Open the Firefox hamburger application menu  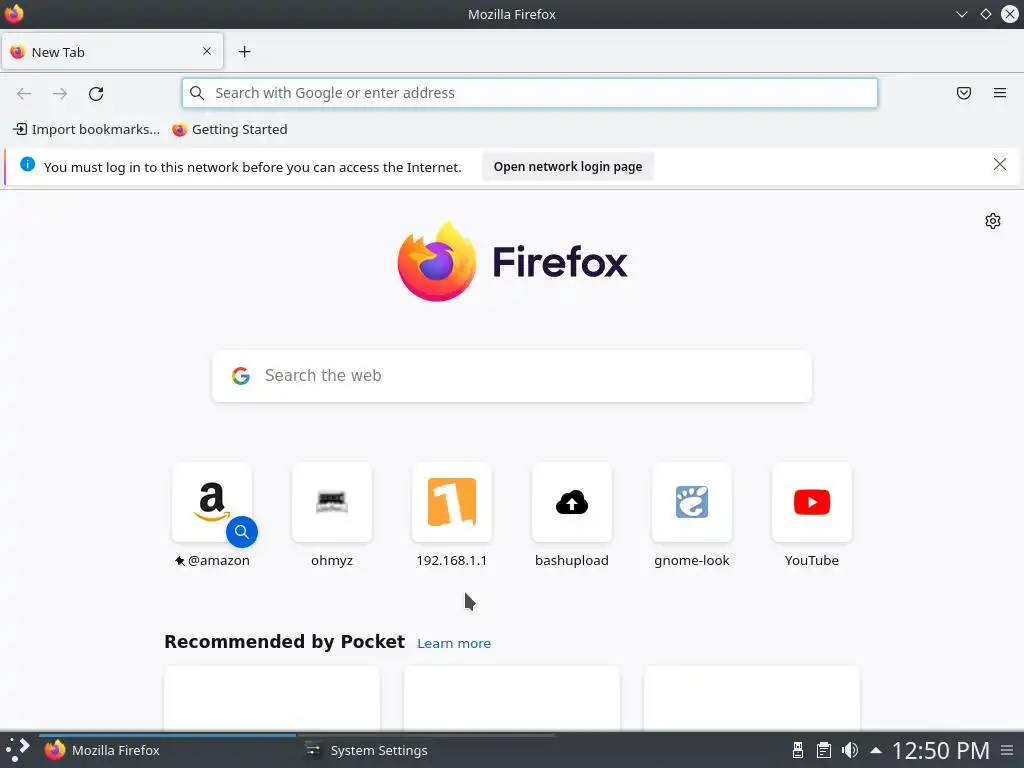pyautogui.click(x=1000, y=93)
